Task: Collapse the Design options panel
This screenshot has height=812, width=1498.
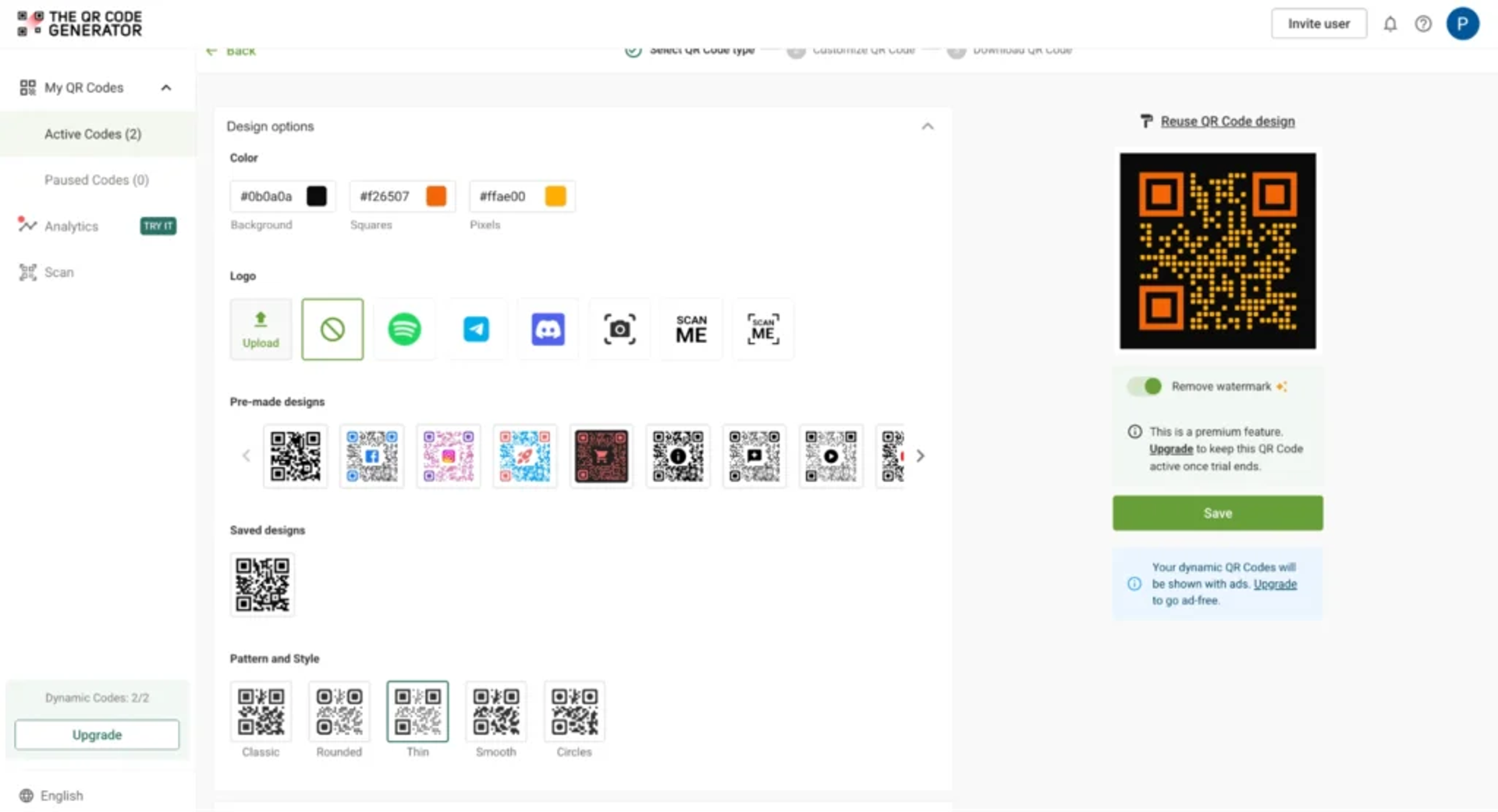Action: (927, 126)
